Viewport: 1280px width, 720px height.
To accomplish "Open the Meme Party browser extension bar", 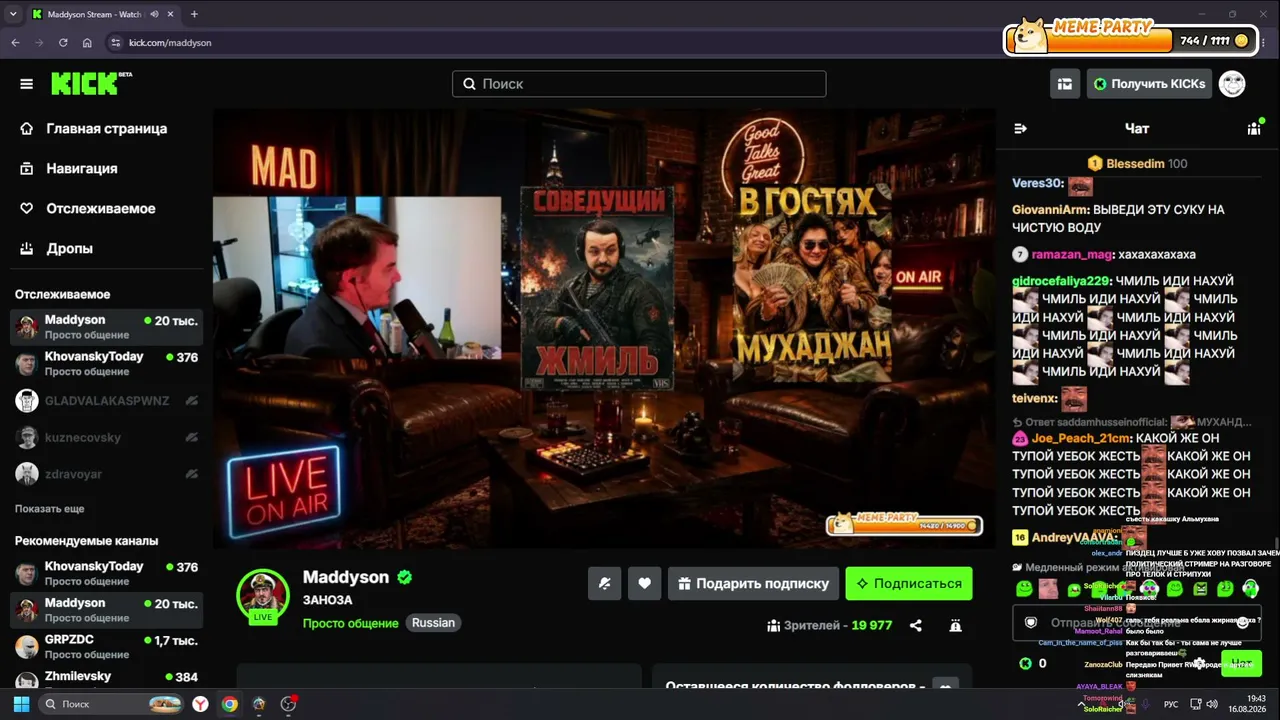I will tap(1131, 39).
